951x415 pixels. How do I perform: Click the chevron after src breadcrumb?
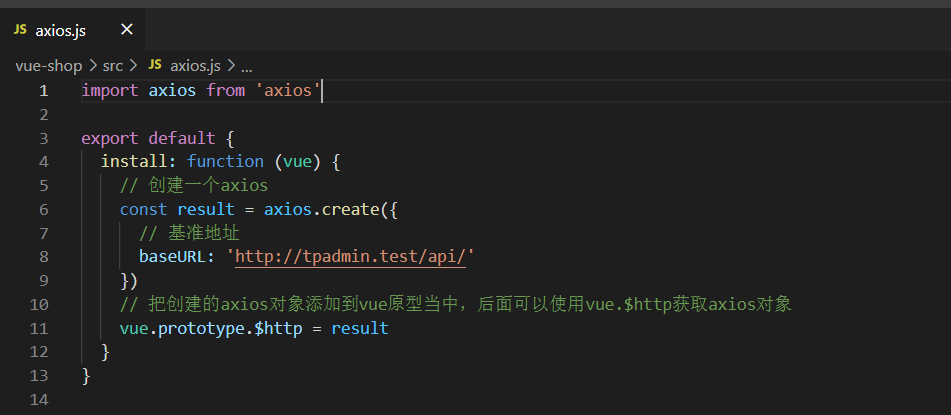(x=133, y=66)
